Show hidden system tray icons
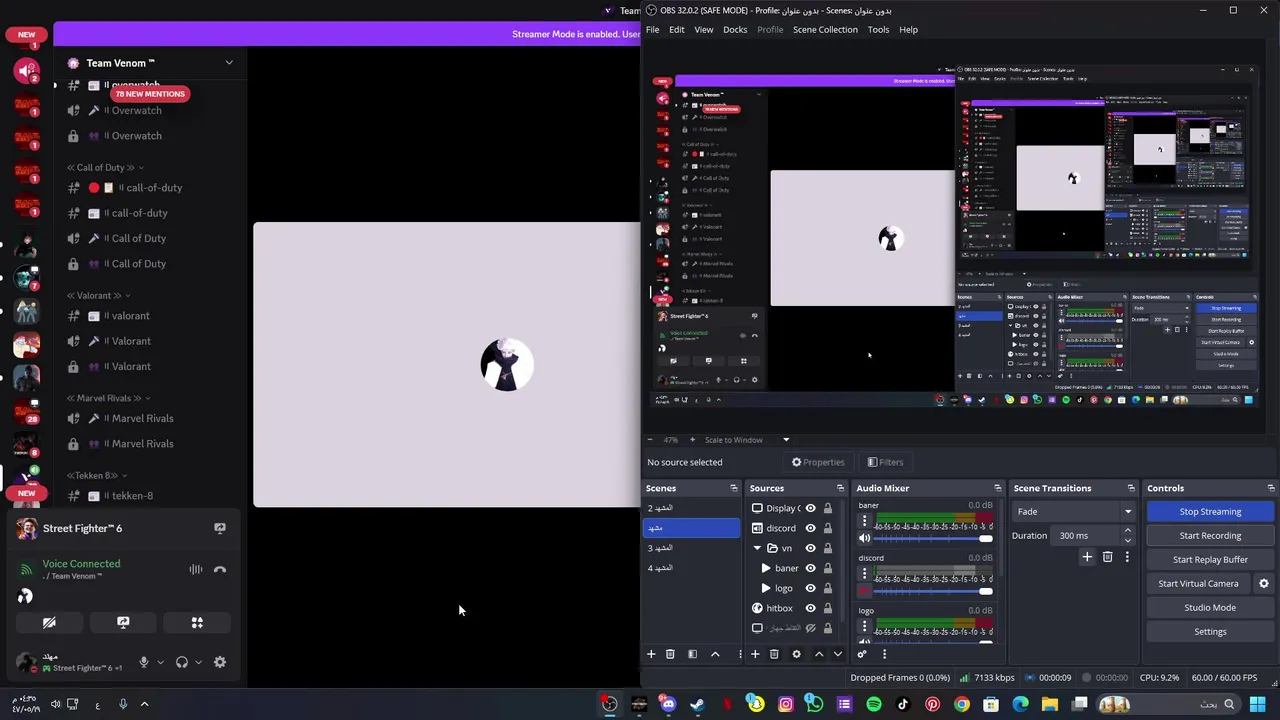This screenshot has height=720, width=1280. coord(144,704)
